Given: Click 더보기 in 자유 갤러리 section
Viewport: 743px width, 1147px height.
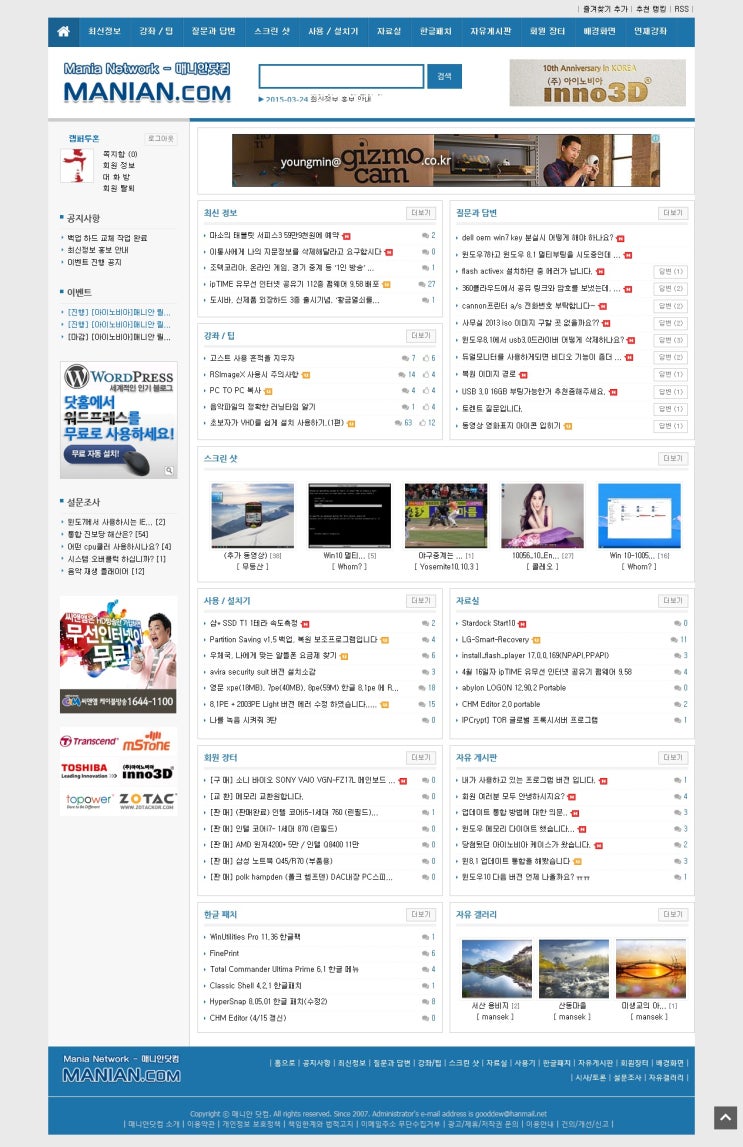Looking at the screenshot, I should point(673,914).
